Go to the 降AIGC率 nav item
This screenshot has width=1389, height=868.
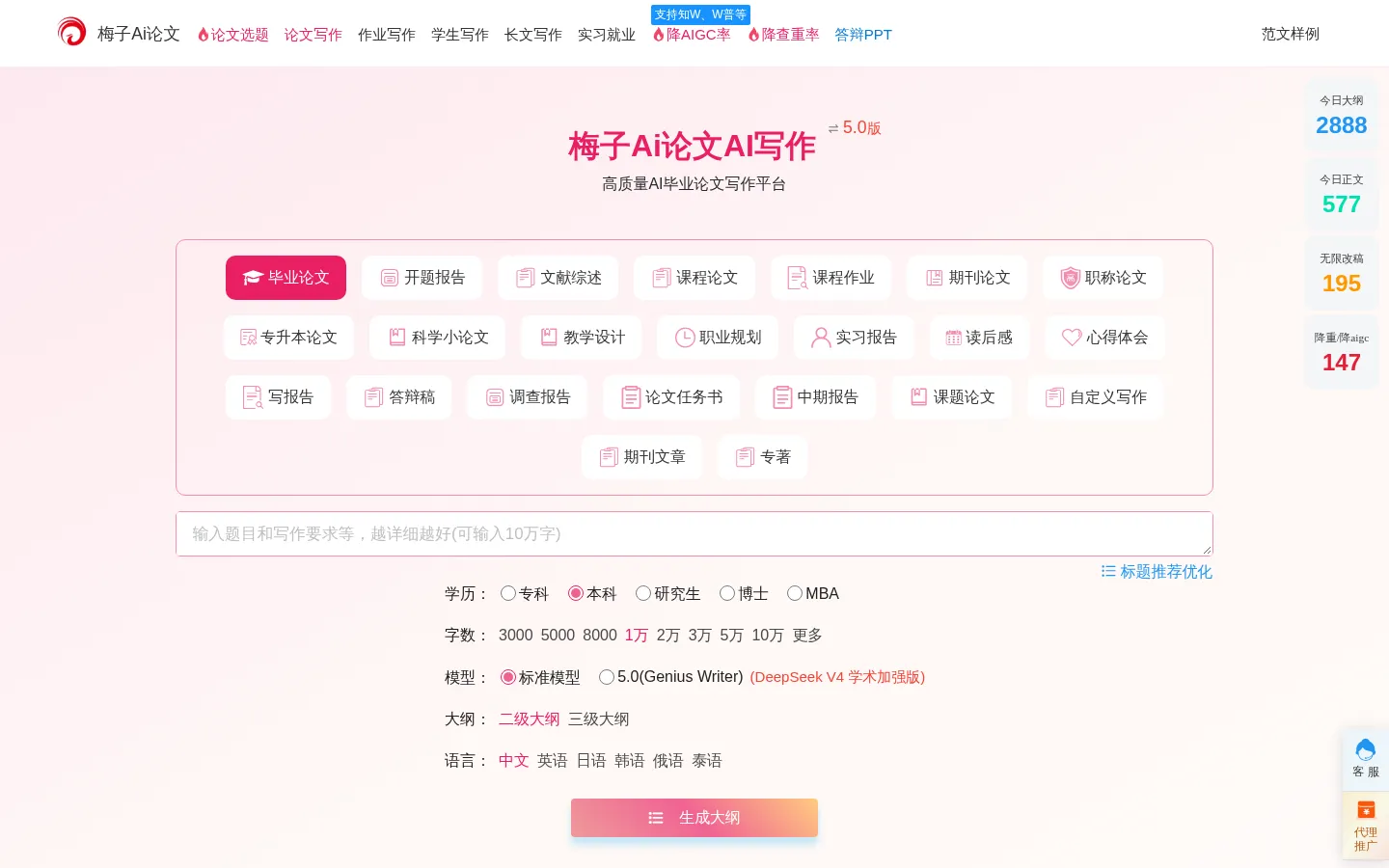pos(692,35)
